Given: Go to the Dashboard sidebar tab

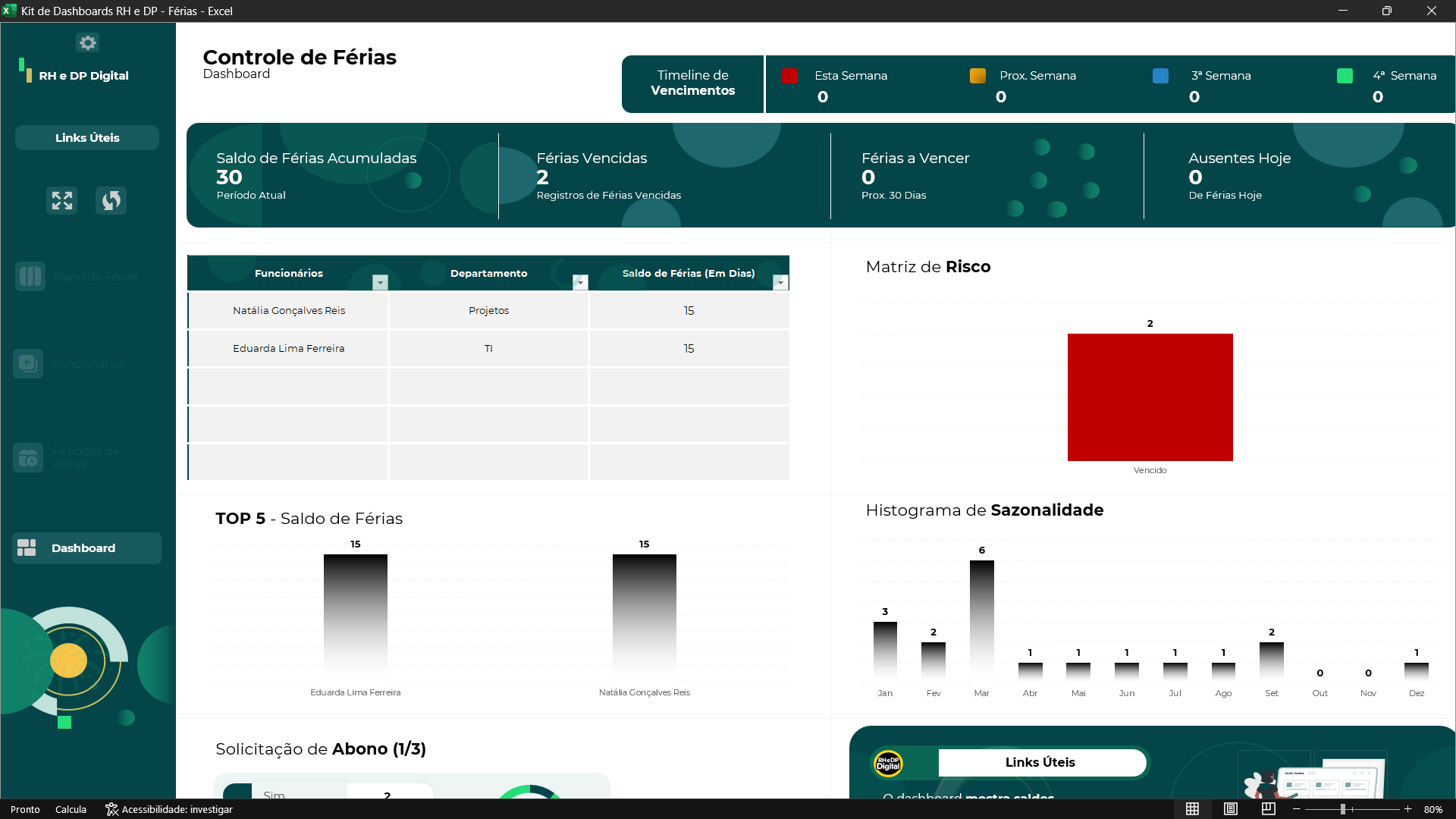Looking at the screenshot, I should point(87,548).
